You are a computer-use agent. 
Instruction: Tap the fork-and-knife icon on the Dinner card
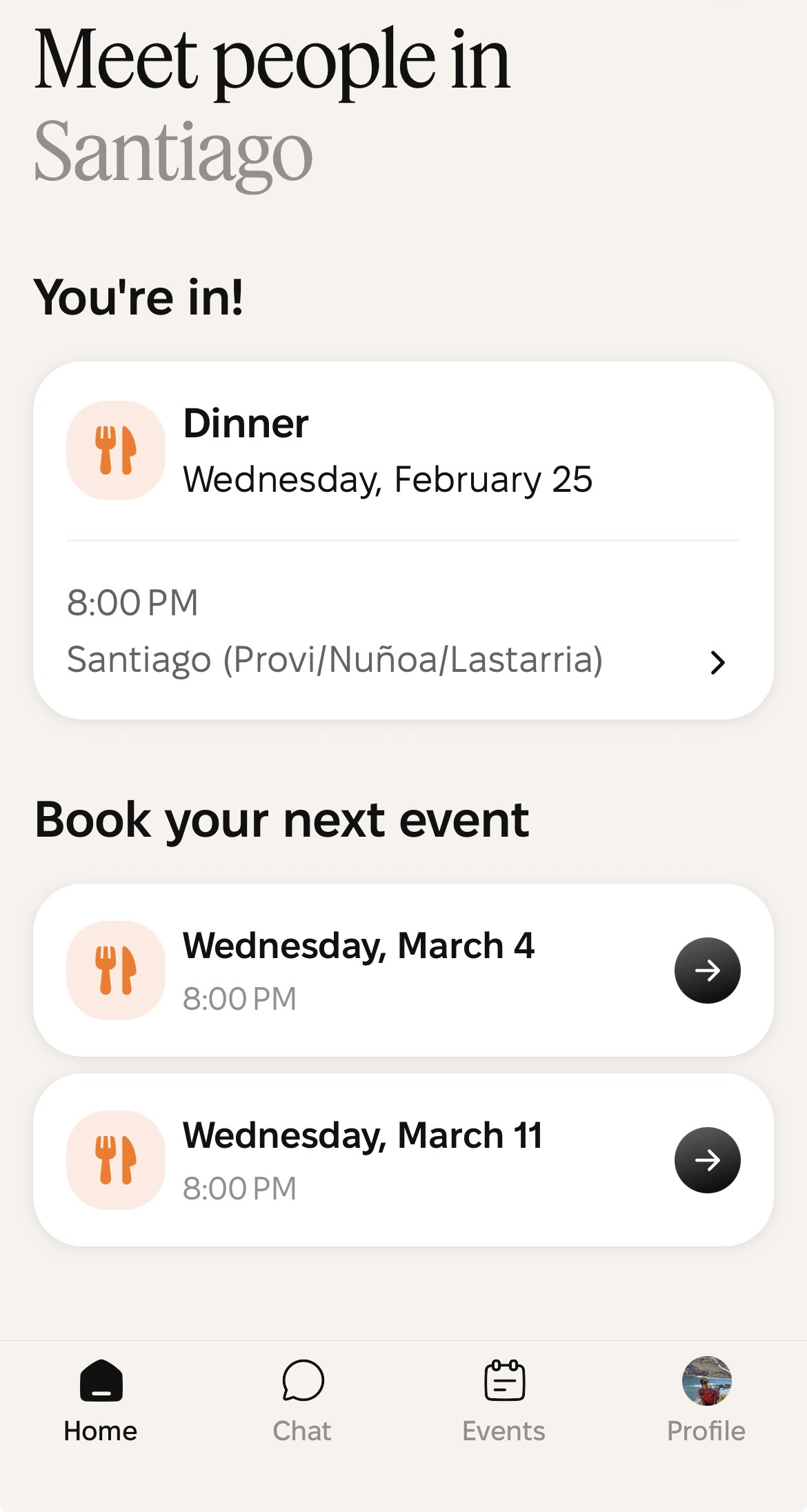(116, 450)
